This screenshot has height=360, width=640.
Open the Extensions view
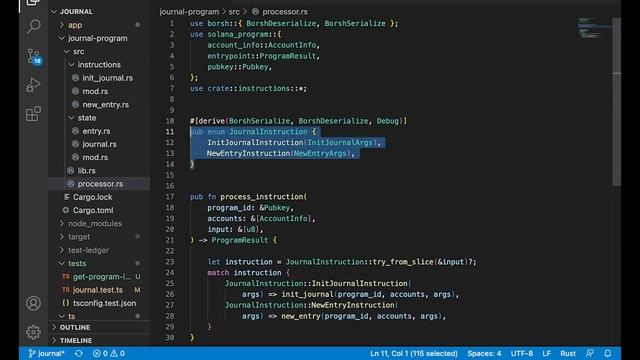[x=33, y=114]
